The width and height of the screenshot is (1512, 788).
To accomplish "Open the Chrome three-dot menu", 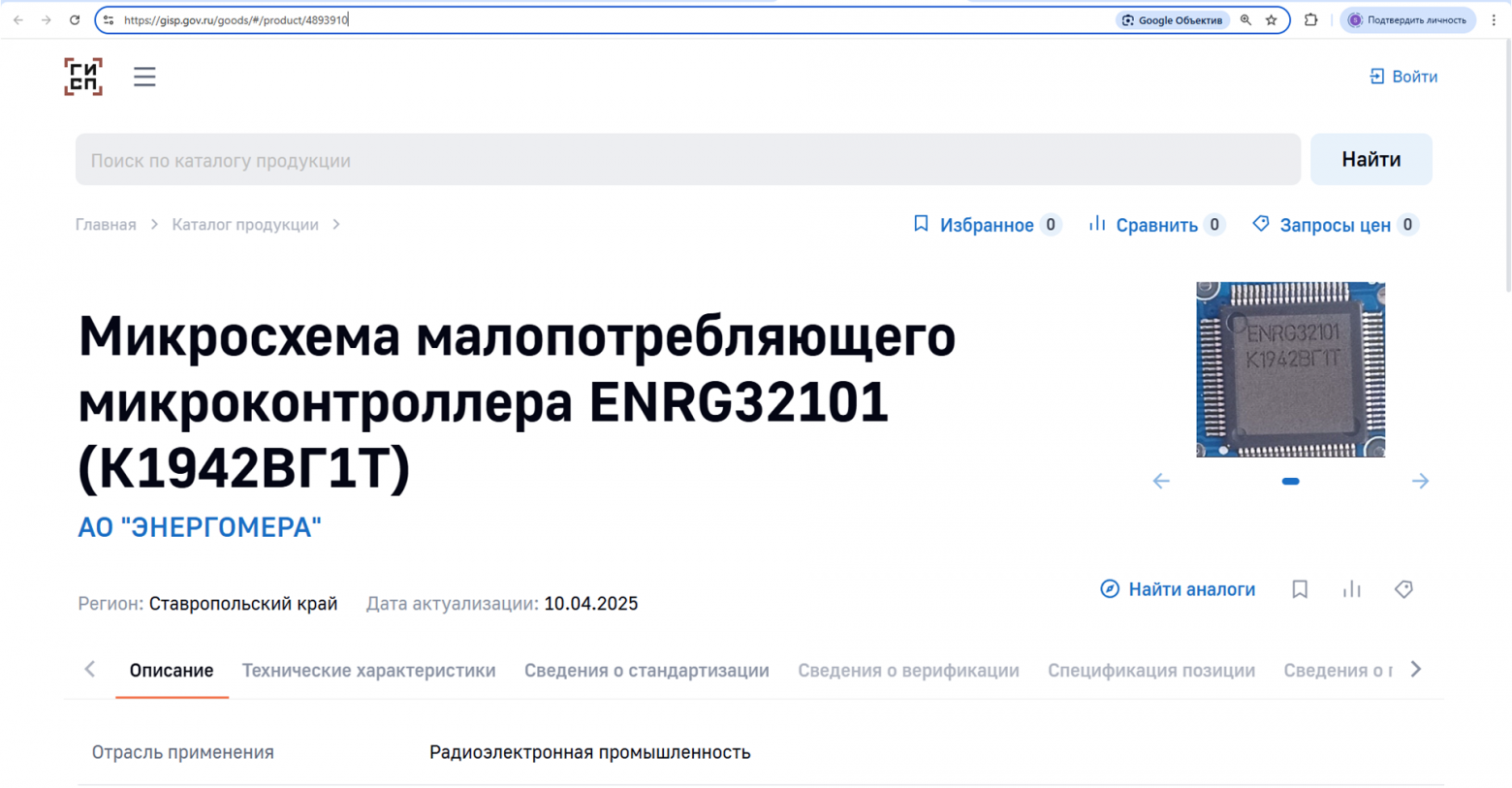I will tap(1496, 19).
